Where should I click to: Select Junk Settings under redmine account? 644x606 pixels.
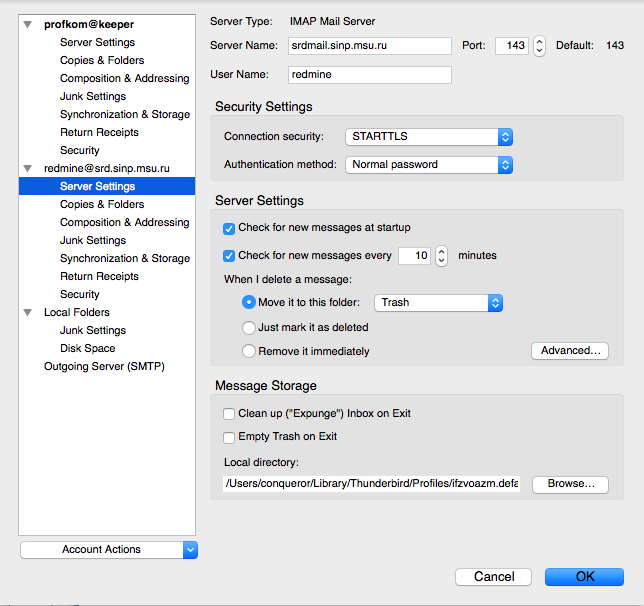[93, 240]
